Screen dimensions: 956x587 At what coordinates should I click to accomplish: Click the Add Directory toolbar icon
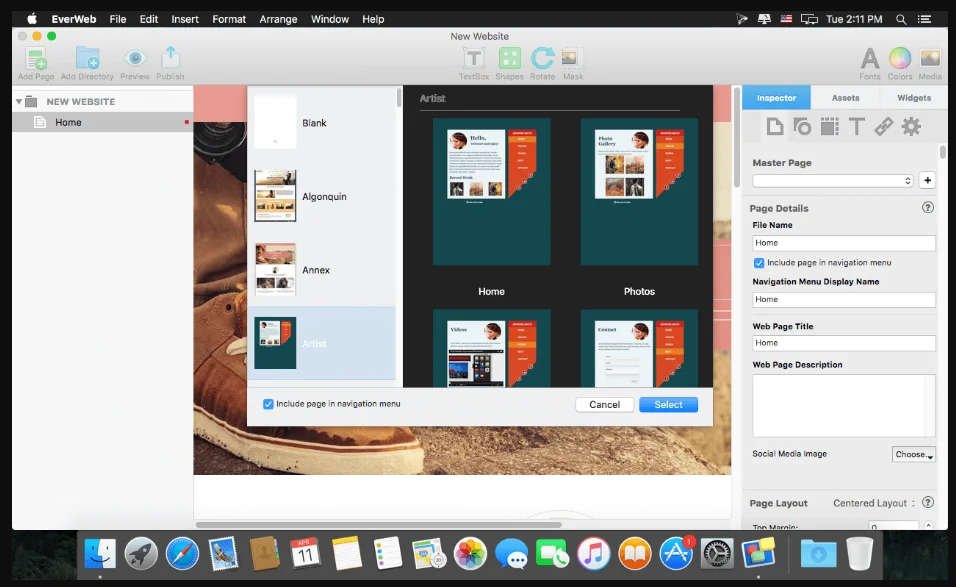tap(87, 59)
